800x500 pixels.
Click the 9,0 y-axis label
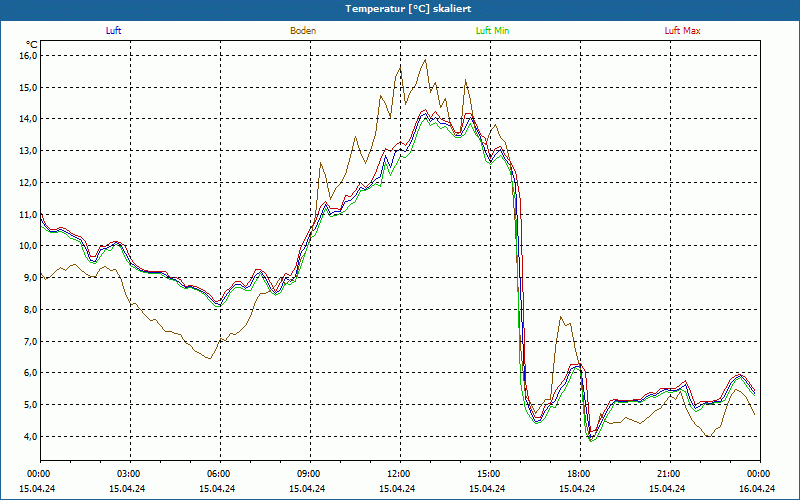click(x=31, y=278)
